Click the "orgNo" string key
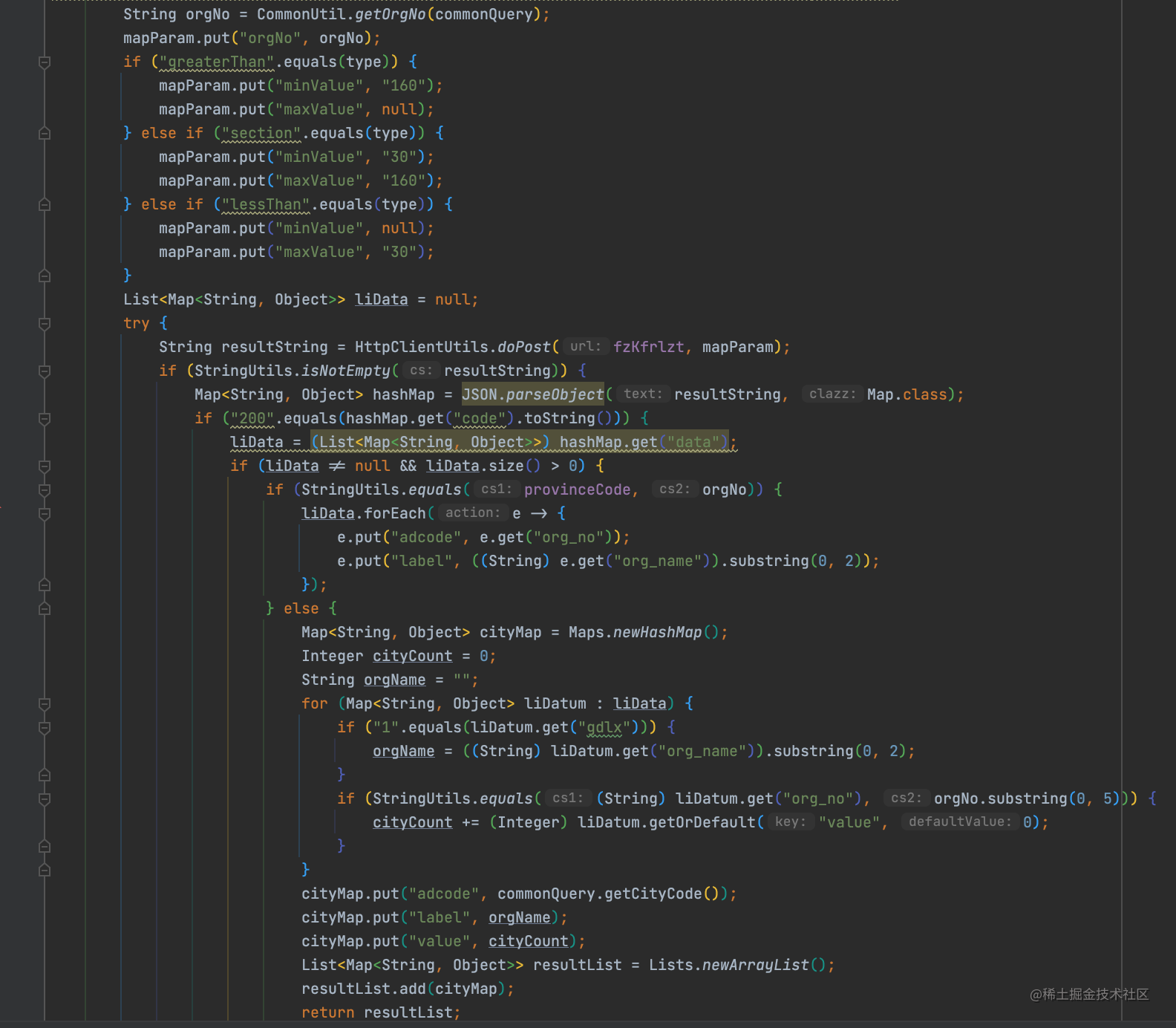The width and height of the screenshot is (1176, 1028). coord(270,38)
